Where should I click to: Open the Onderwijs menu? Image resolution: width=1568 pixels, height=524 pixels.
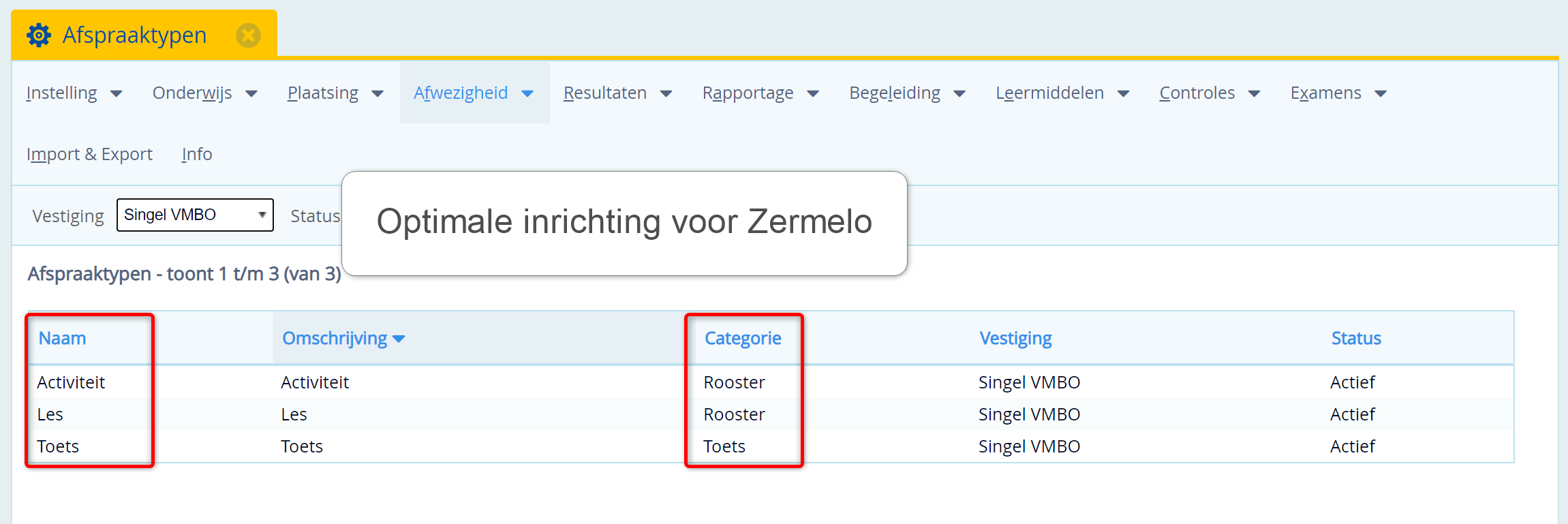(x=193, y=93)
